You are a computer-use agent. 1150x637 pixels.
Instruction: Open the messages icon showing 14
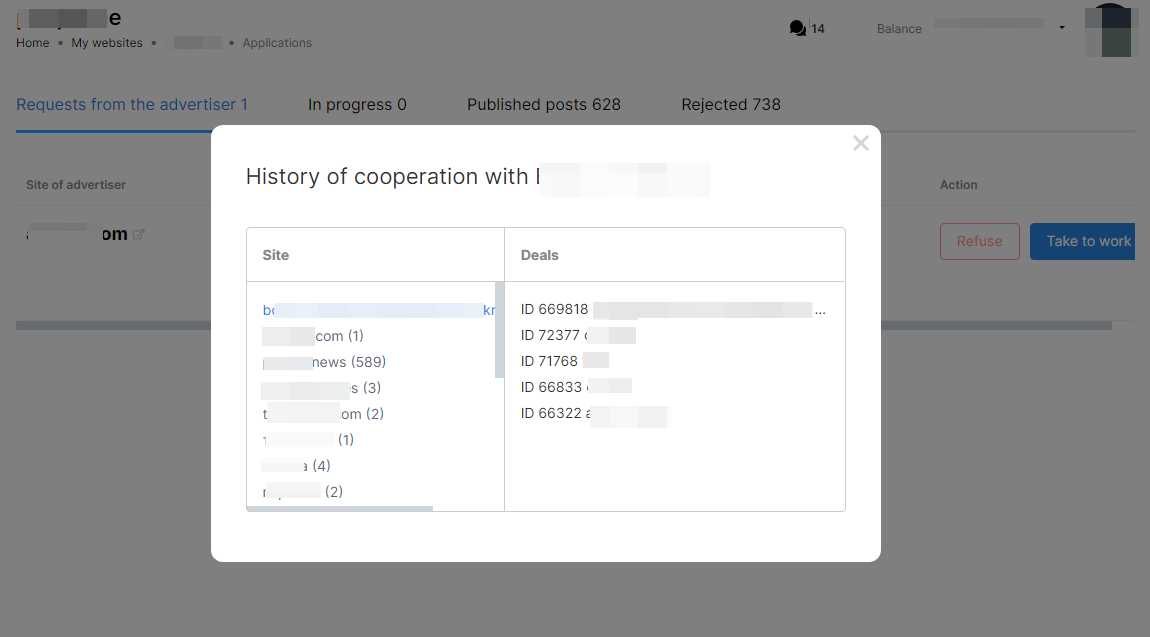pos(798,29)
